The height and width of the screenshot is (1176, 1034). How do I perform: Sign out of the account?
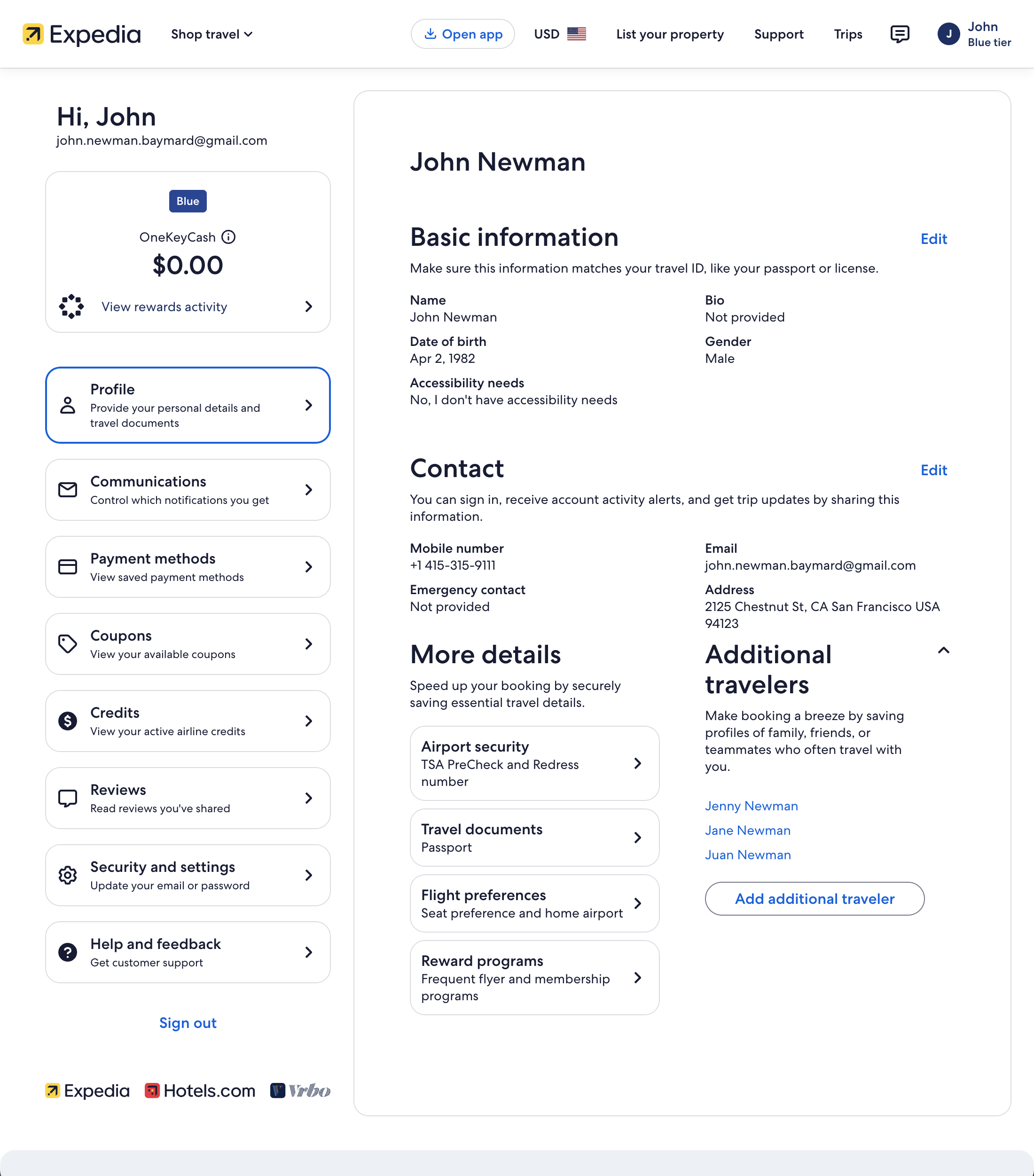(x=188, y=1023)
